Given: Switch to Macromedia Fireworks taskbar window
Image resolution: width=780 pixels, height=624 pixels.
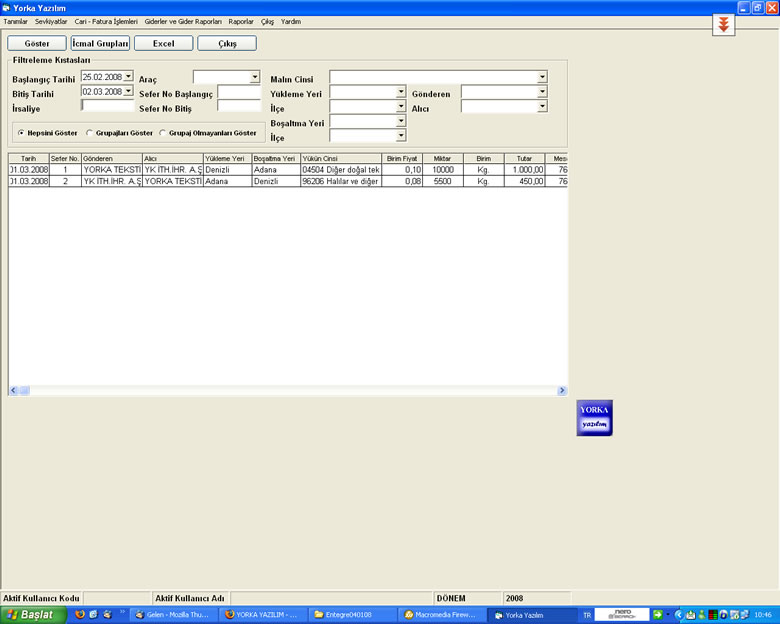Looking at the screenshot, I should pos(442,615).
